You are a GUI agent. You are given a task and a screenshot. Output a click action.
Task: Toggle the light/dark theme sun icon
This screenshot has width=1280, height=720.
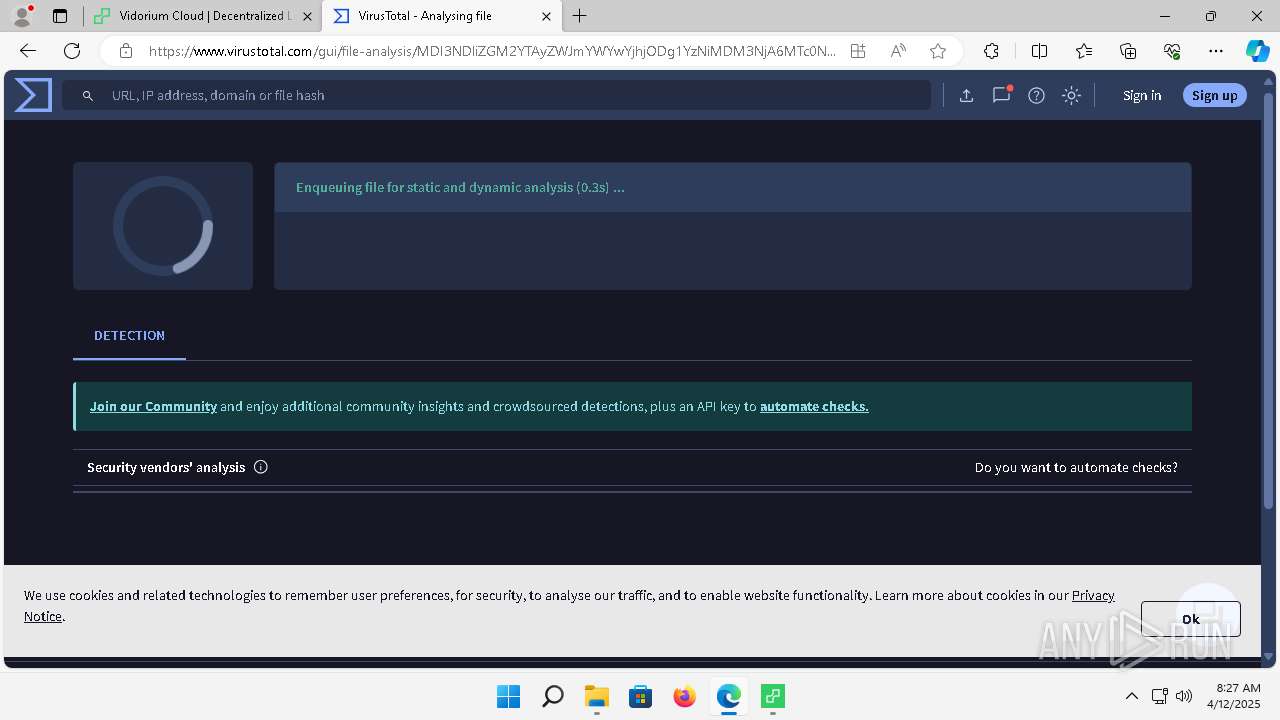pyautogui.click(x=1071, y=96)
